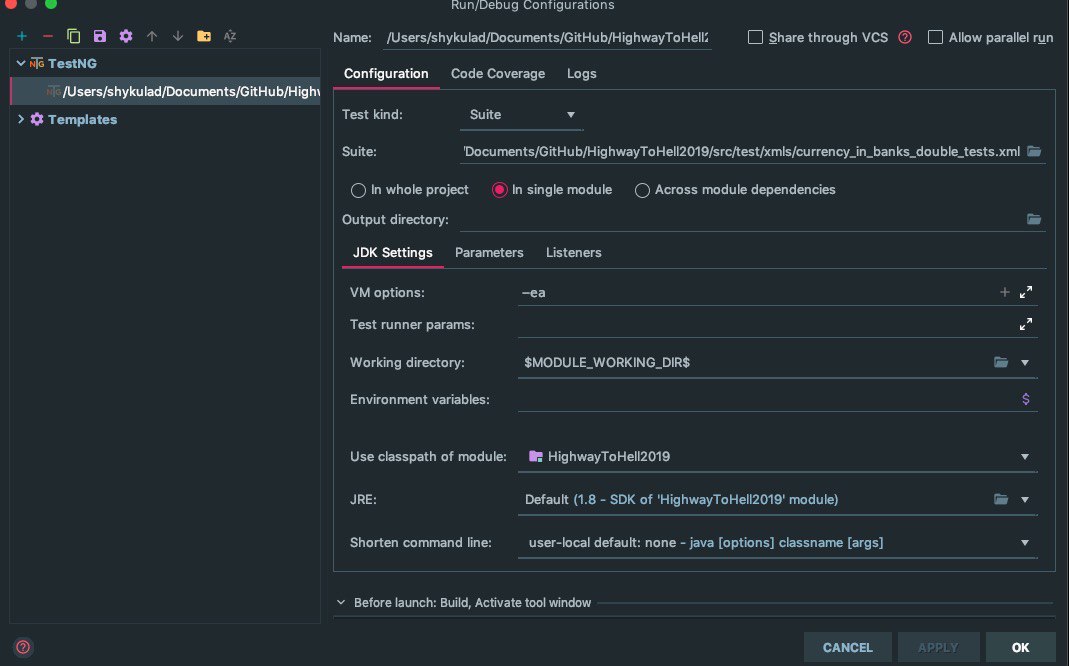Collapse Before launch section
The width and height of the screenshot is (1069, 666).
341,603
